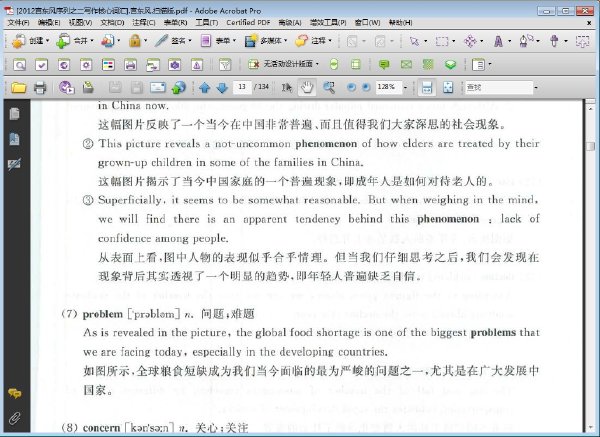
Task: Click the 合并 combine files button
Action: [x=72, y=41]
